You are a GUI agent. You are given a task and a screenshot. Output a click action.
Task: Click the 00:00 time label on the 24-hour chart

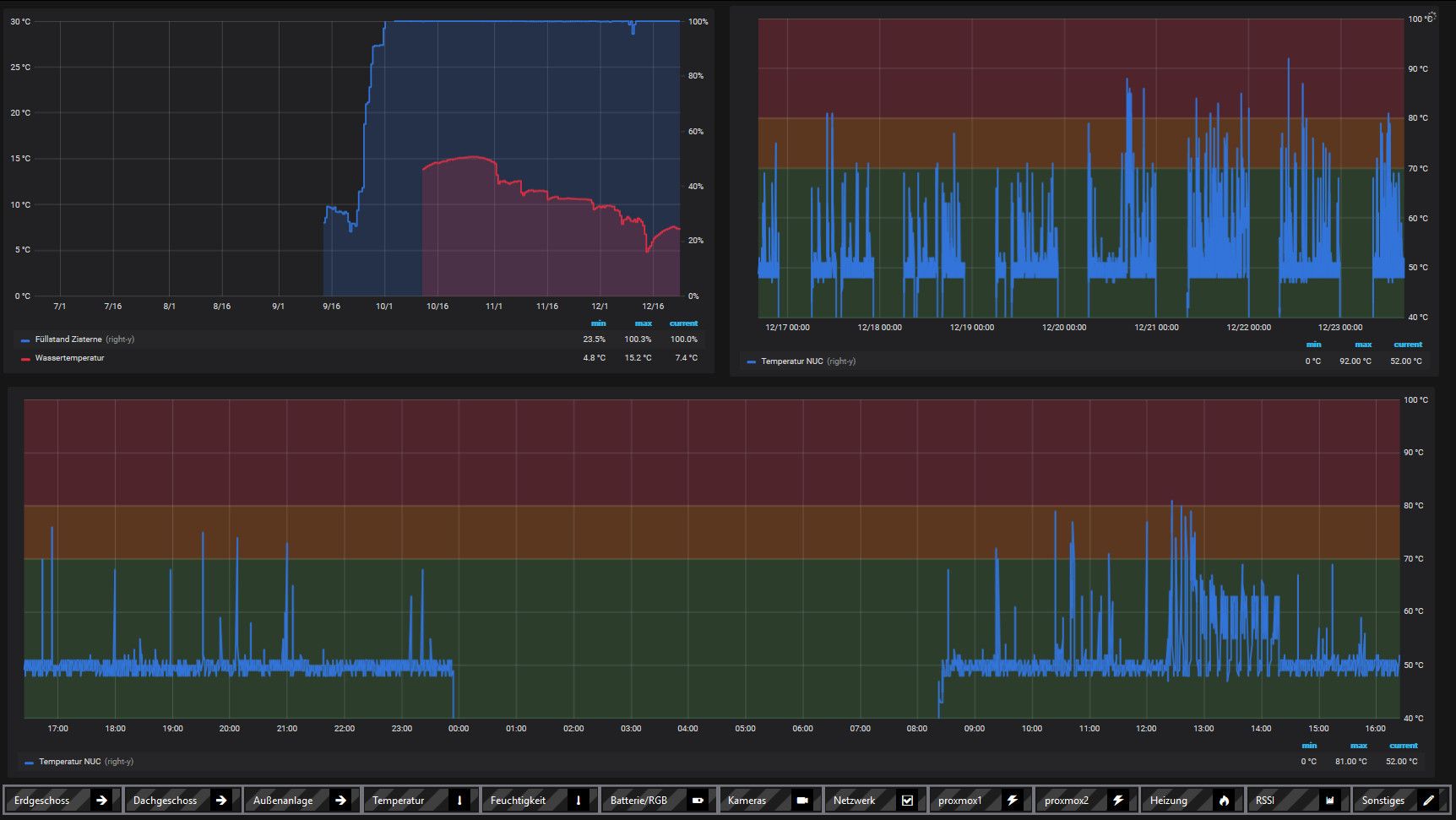459,729
